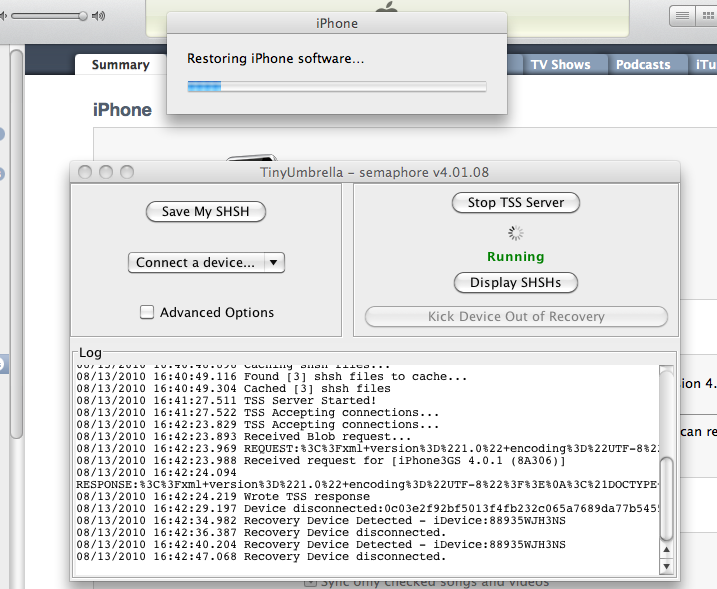Click the 16:42:47.068 Recovery Device disconnected line
The image size is (717, 589).
pos(261,557)
